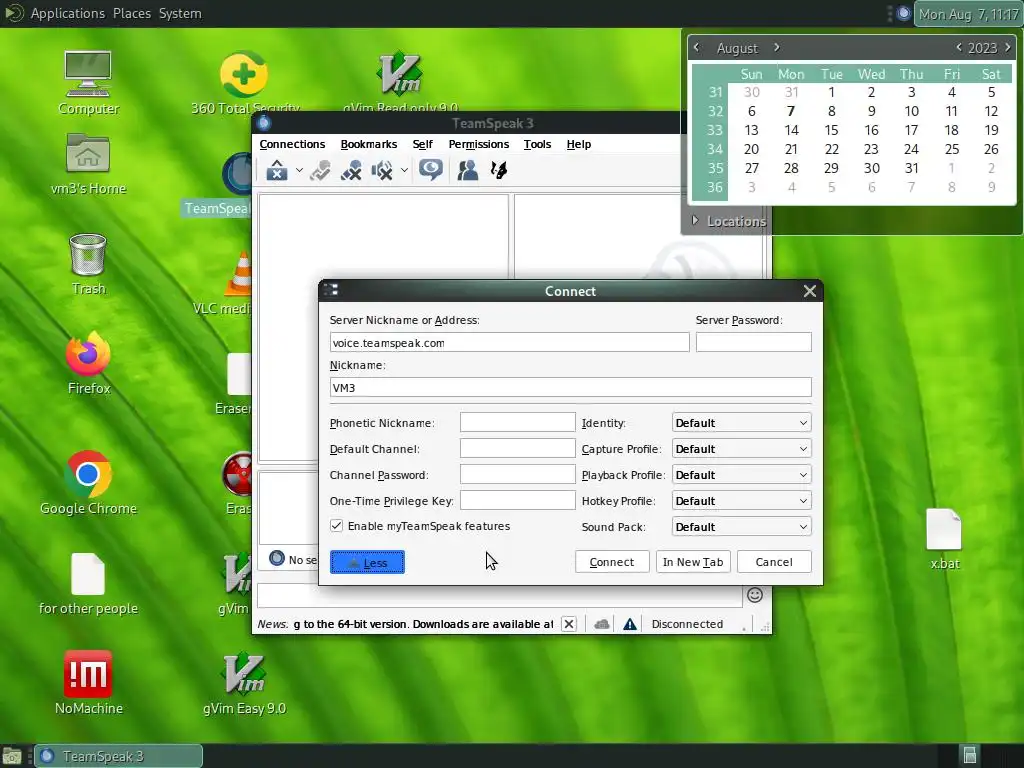Click the TeamSpeak 3 taskbar button
This screenshot has width=1024, height=768.
(118, 756)
